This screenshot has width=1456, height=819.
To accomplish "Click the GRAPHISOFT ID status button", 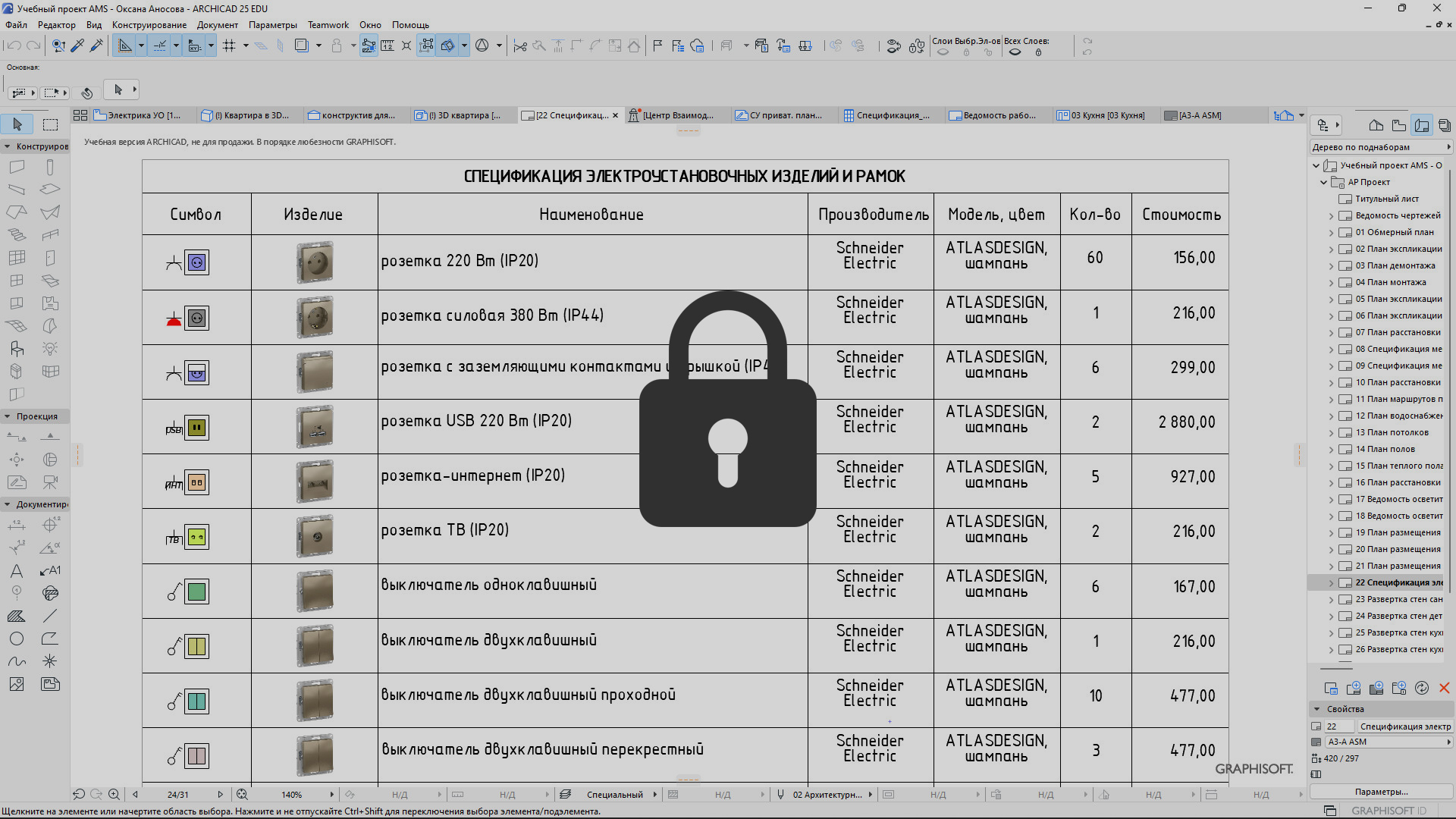I will click(1389, 811).
